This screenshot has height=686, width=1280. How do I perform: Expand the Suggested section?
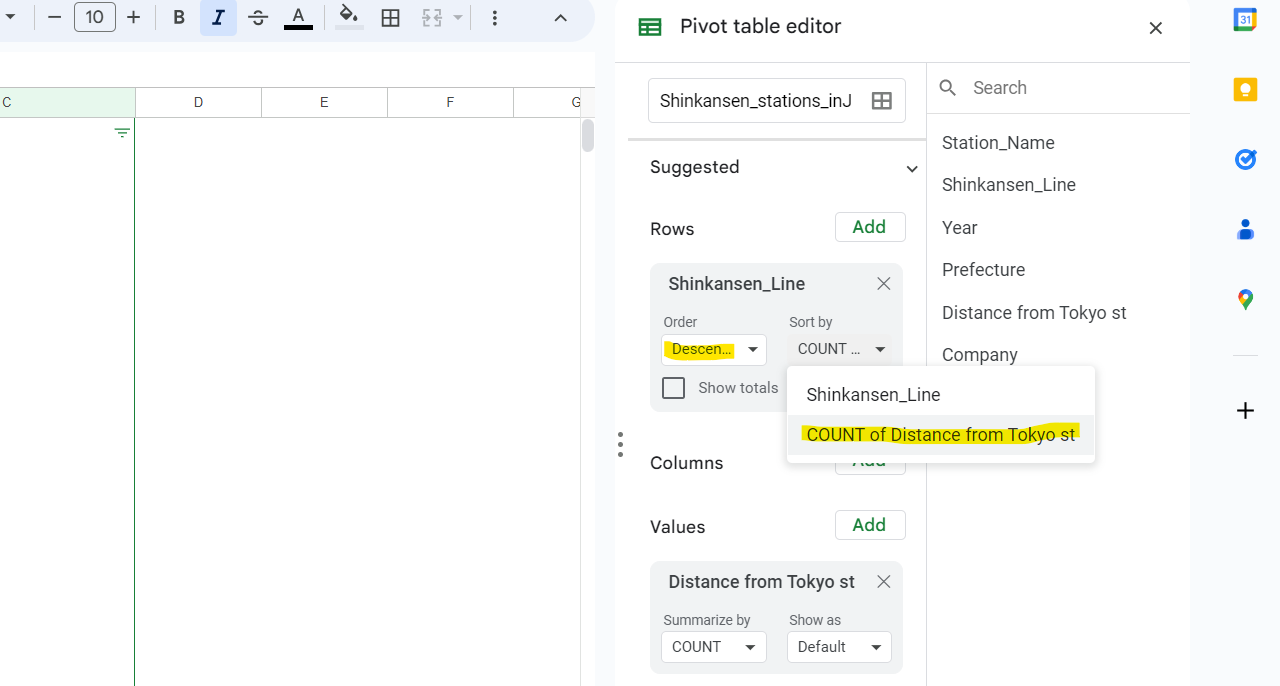(911, 168)
